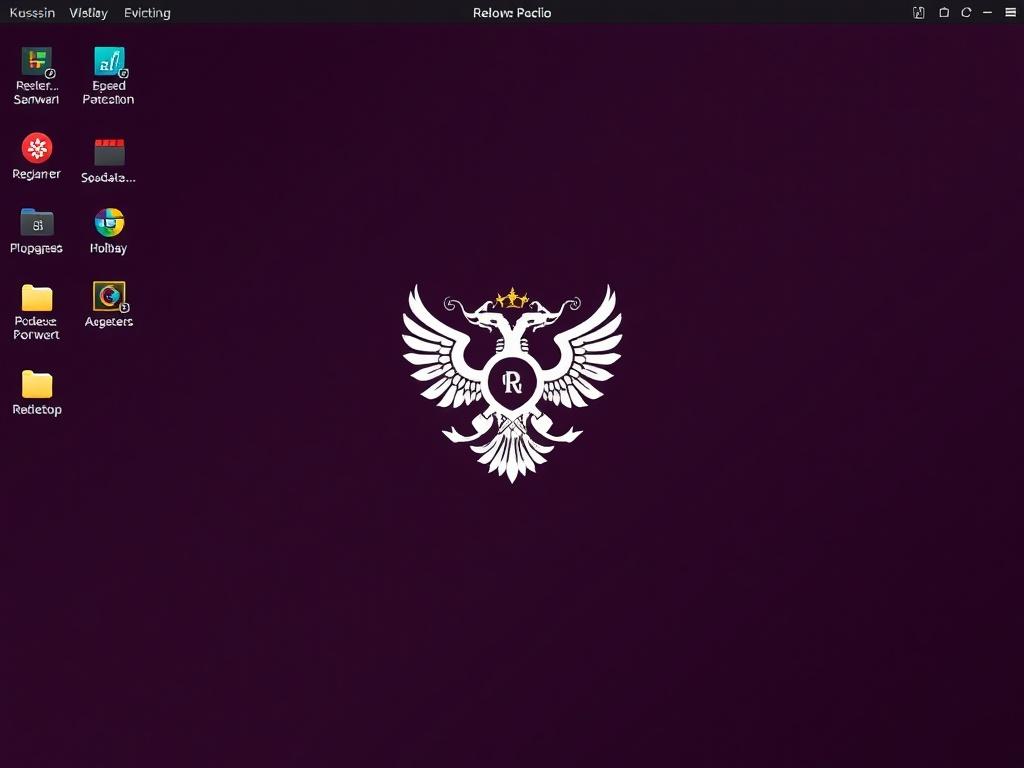Open the Reeler Sanwarl desktop shortcut
The width and height of the screenshot is (1024, 768).
(37, 62)
